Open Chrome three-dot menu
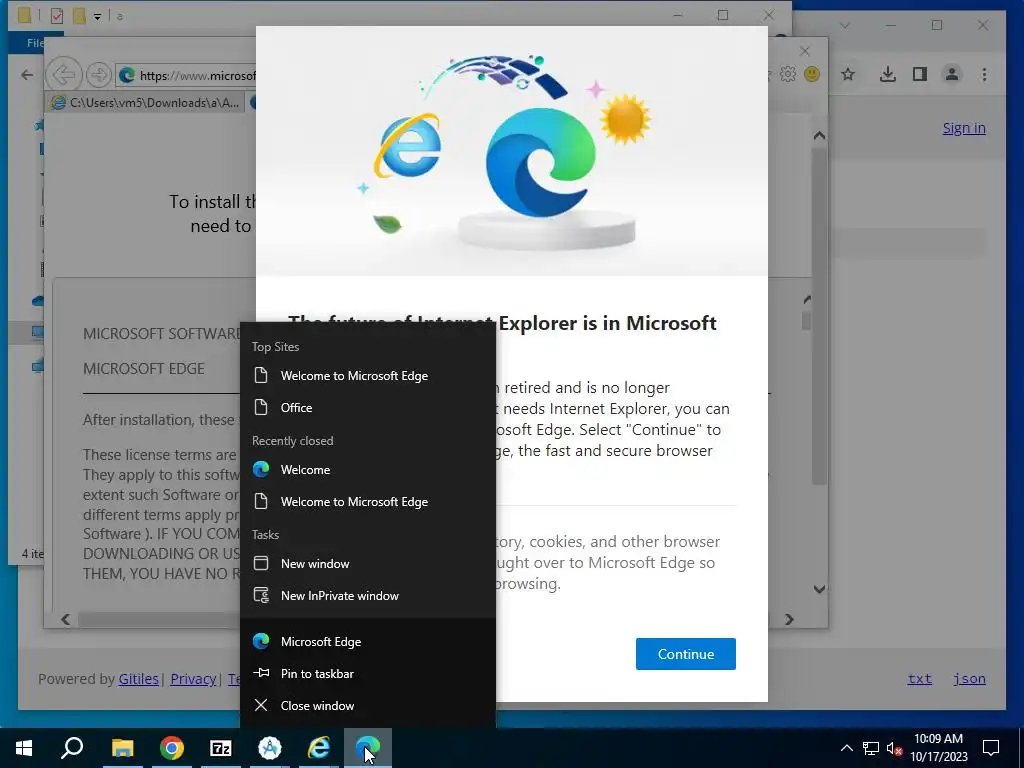Image resolution: width=1024 pixels, height=768 pixels. pyautogui.click(x=984, y=74)
